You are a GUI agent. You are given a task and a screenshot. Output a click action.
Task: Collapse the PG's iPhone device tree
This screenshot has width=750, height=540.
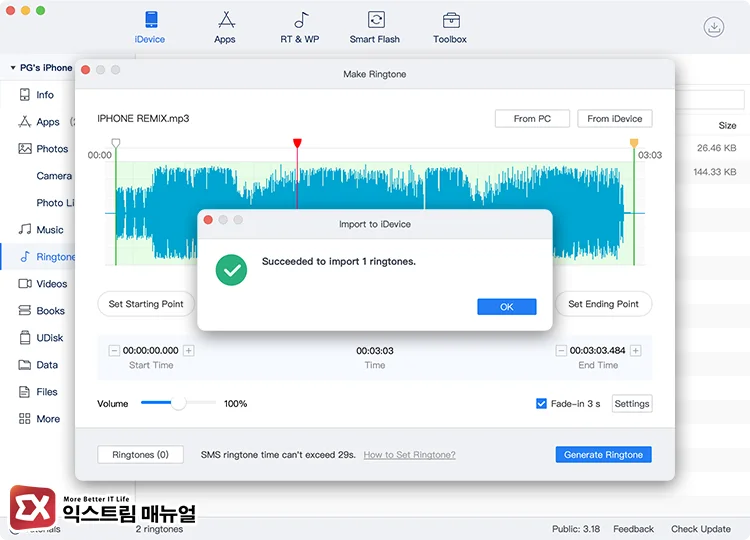pos(13,68)
